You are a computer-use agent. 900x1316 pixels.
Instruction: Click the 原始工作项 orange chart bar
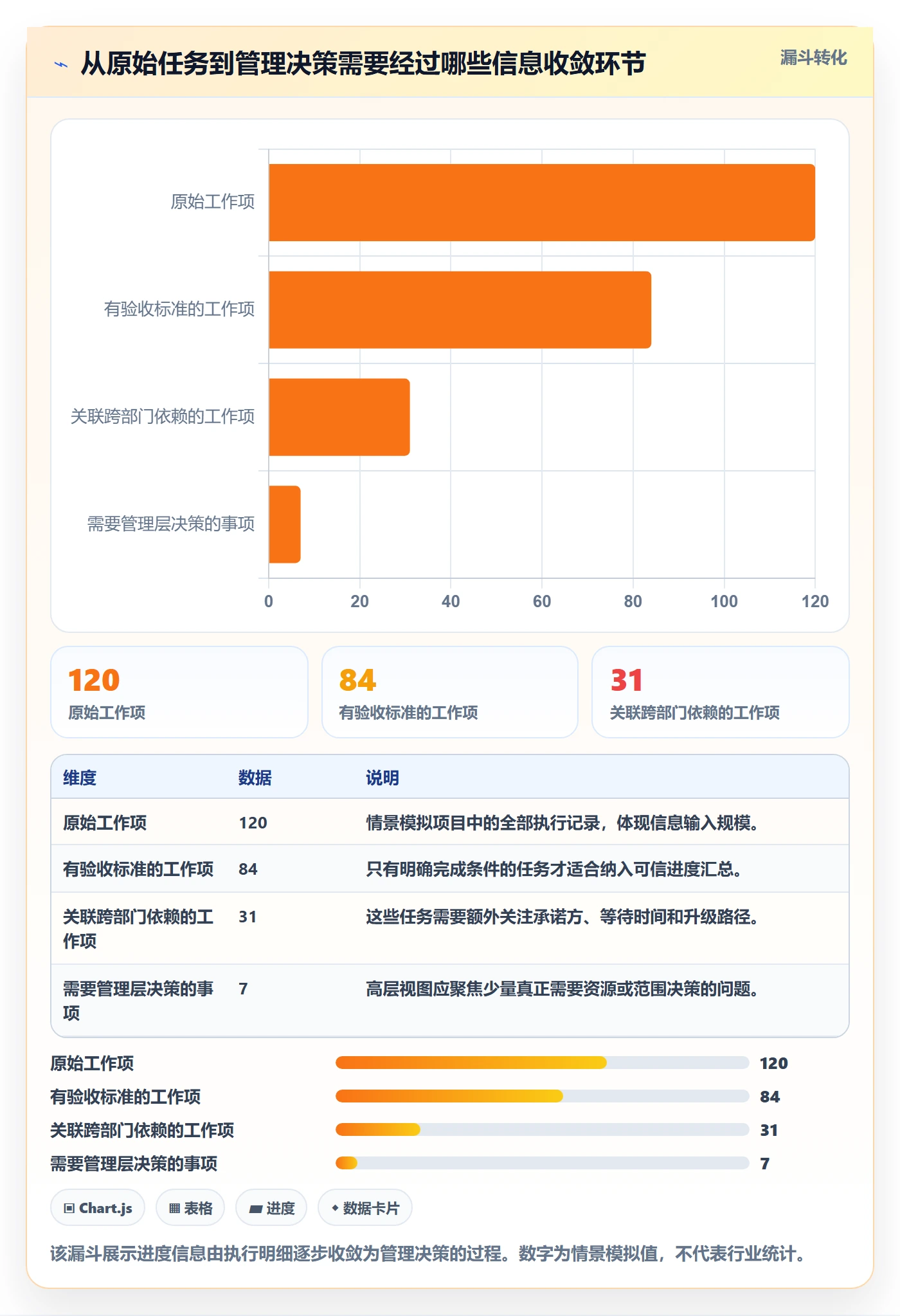tap(542, 203)
